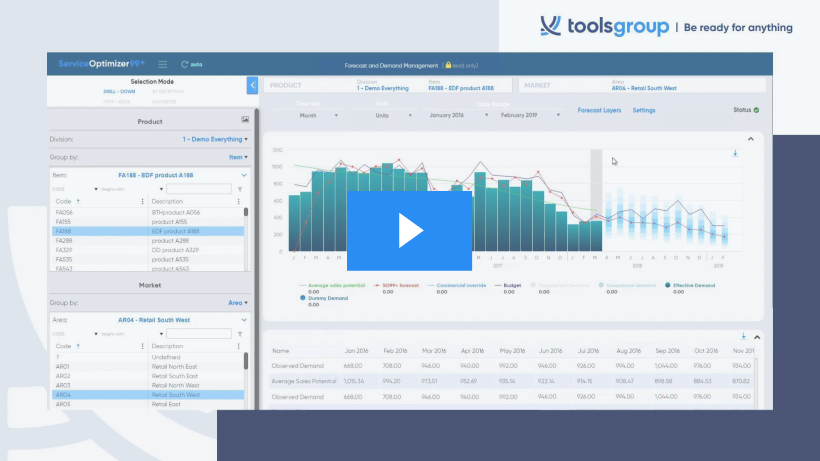Select item row FA056
820x461 pixels.
[x=148, y=213]
